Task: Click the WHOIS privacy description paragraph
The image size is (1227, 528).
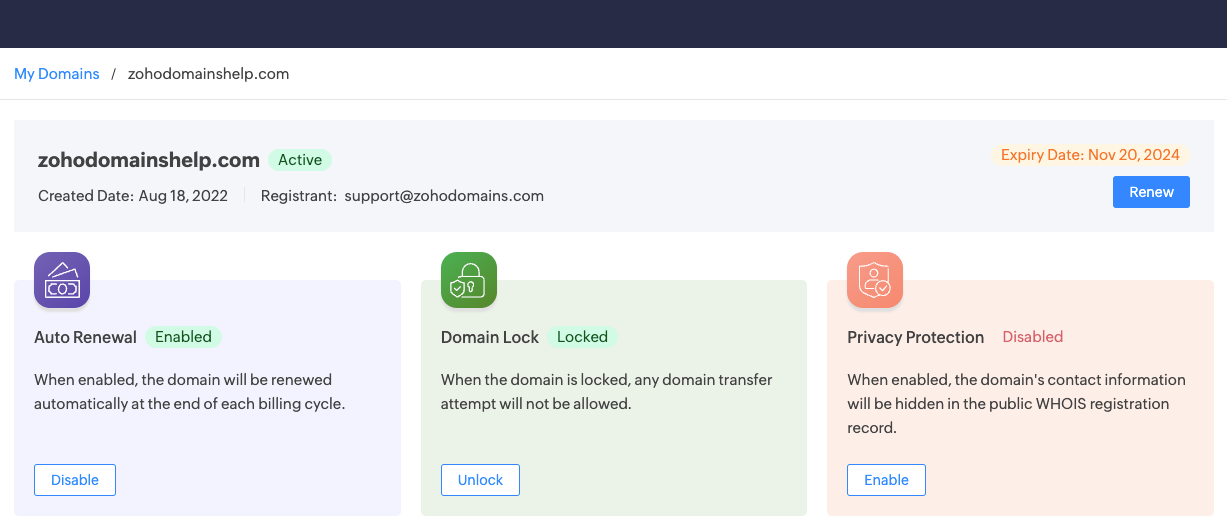Action: (x=1016, y=404)
